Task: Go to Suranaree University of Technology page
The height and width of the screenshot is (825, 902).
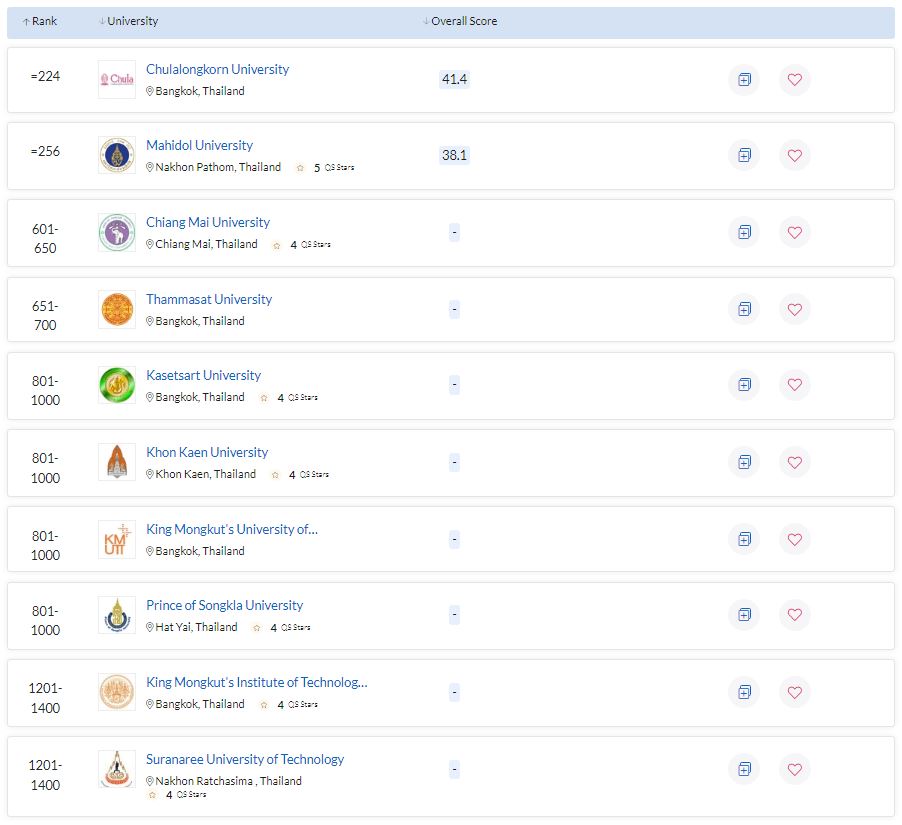Action: pos(245,759)
